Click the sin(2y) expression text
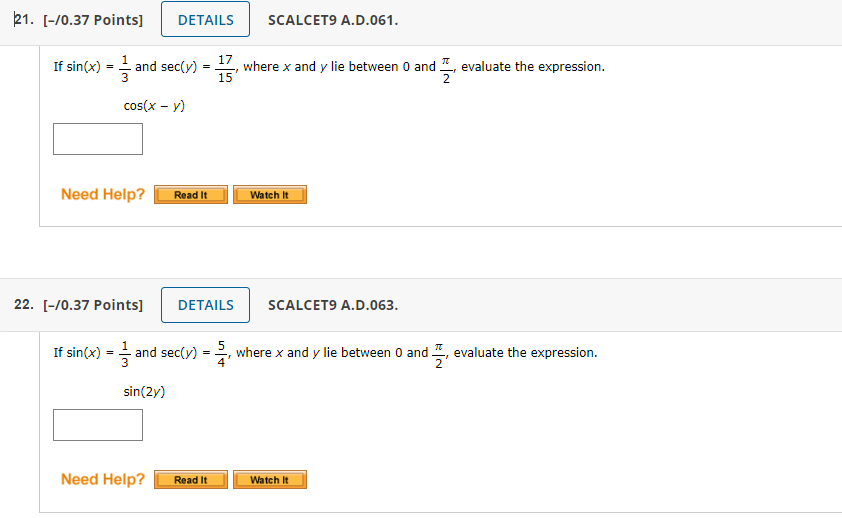Image resolution: width=842 pixels, height=518 pixels. [144, 391]
